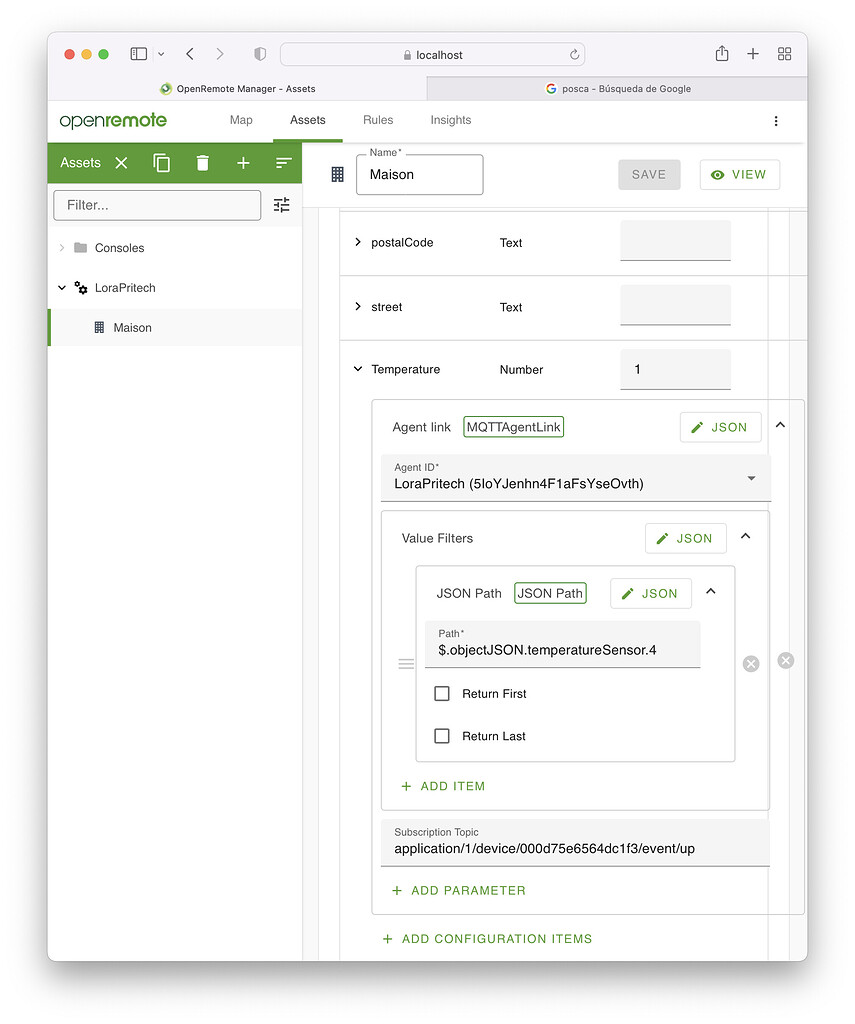Delete the Maison asset with the trash icon
Image resolution: width=855 pixels, height=1024 pixels.
click(203, 162)
